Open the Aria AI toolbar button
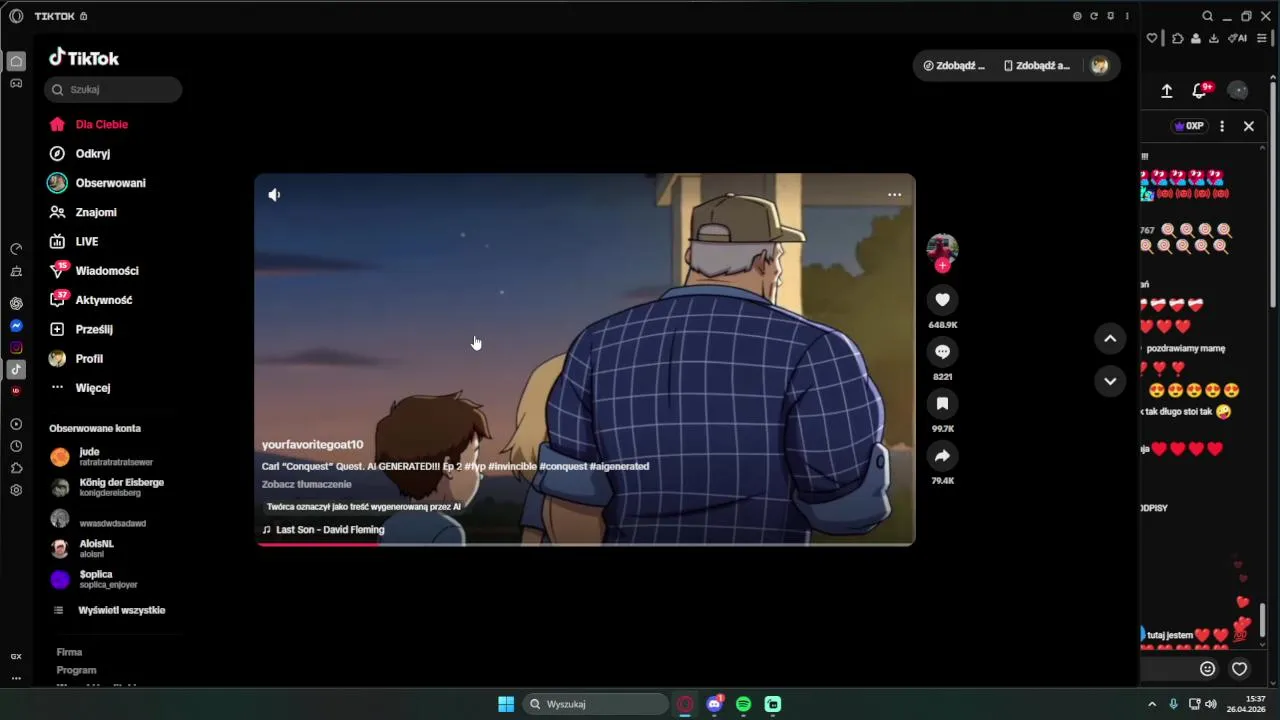The width and height of the screenshot is (1280, 720). (x=1238, y=38)
